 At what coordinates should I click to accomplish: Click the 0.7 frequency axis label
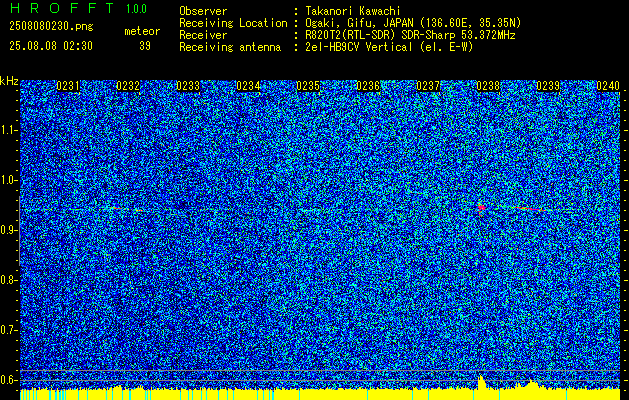(8, 330)
